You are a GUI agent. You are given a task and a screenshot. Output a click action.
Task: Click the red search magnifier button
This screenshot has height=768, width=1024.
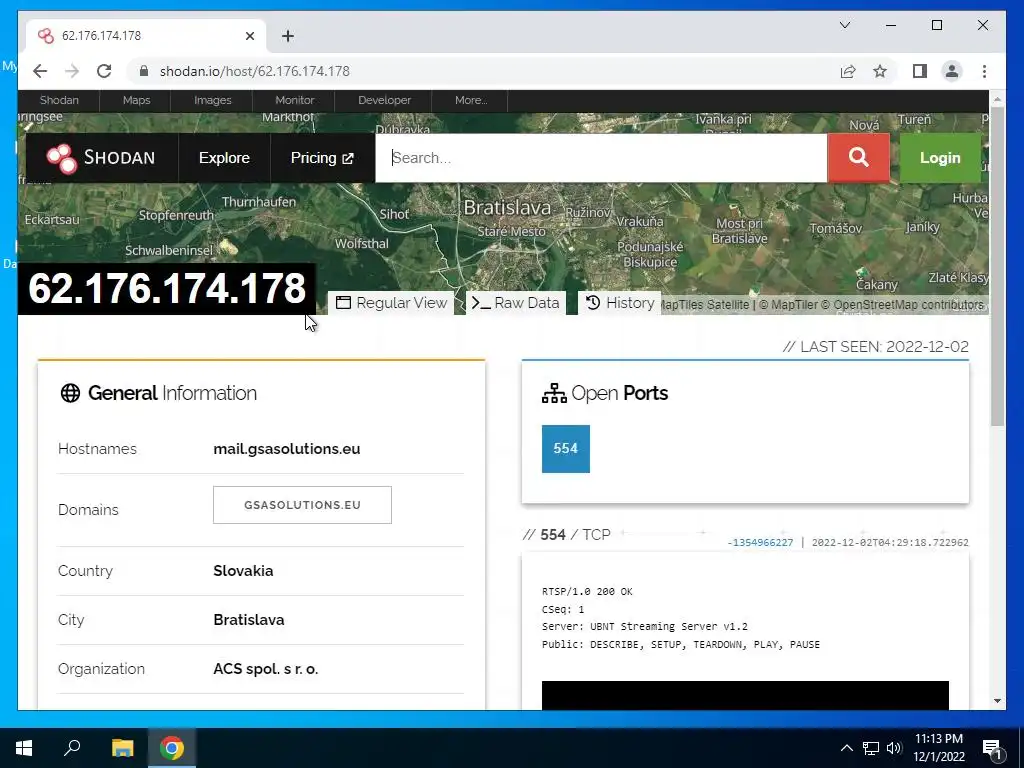coord(858,157)
